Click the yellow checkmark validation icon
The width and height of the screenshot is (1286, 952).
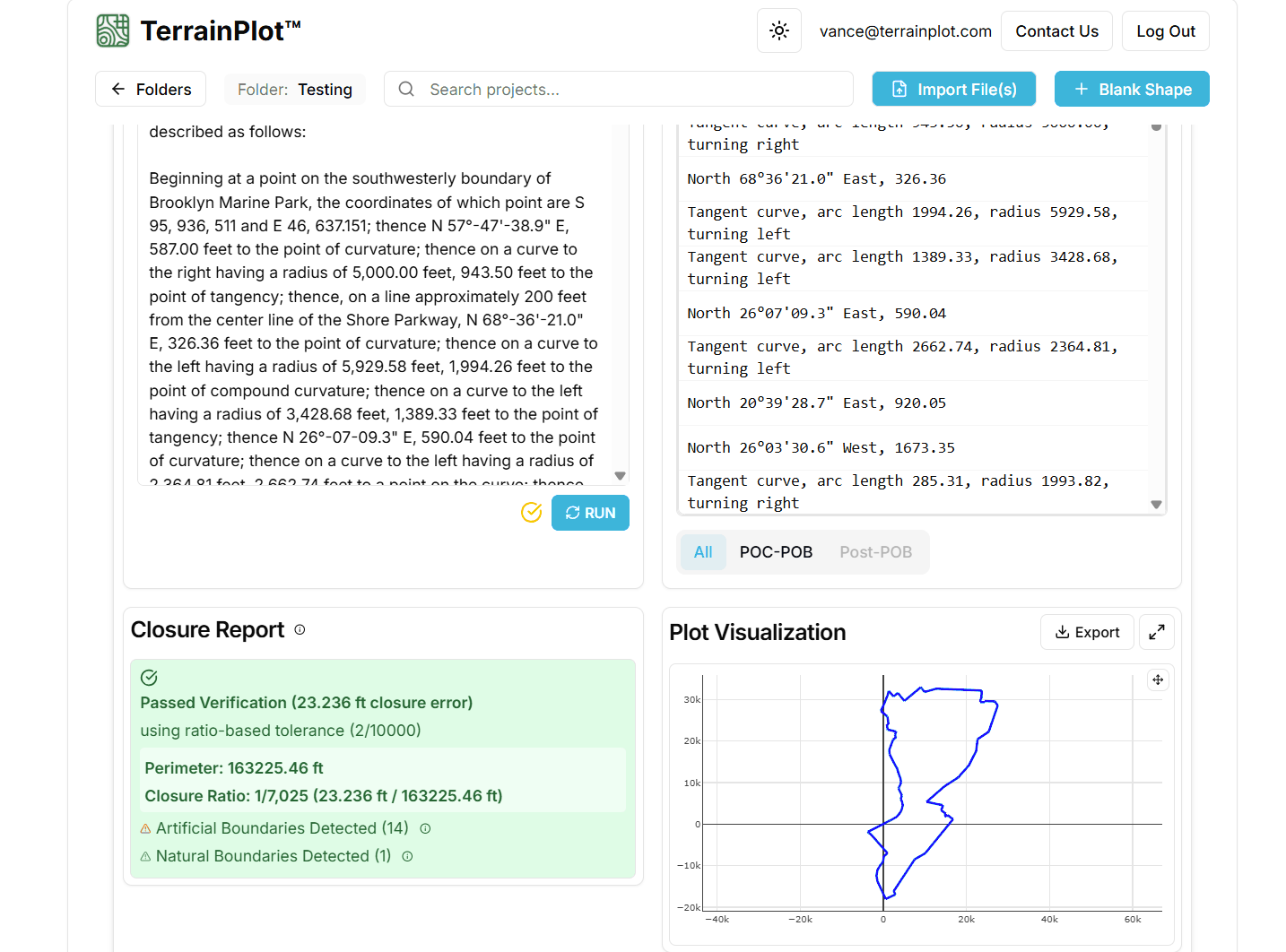click(532, 512)
